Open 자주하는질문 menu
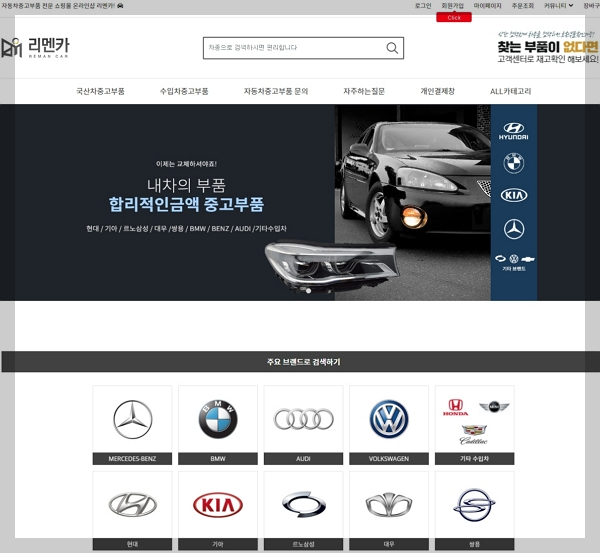Screen dimensions: 600x553 coord(364,91)
